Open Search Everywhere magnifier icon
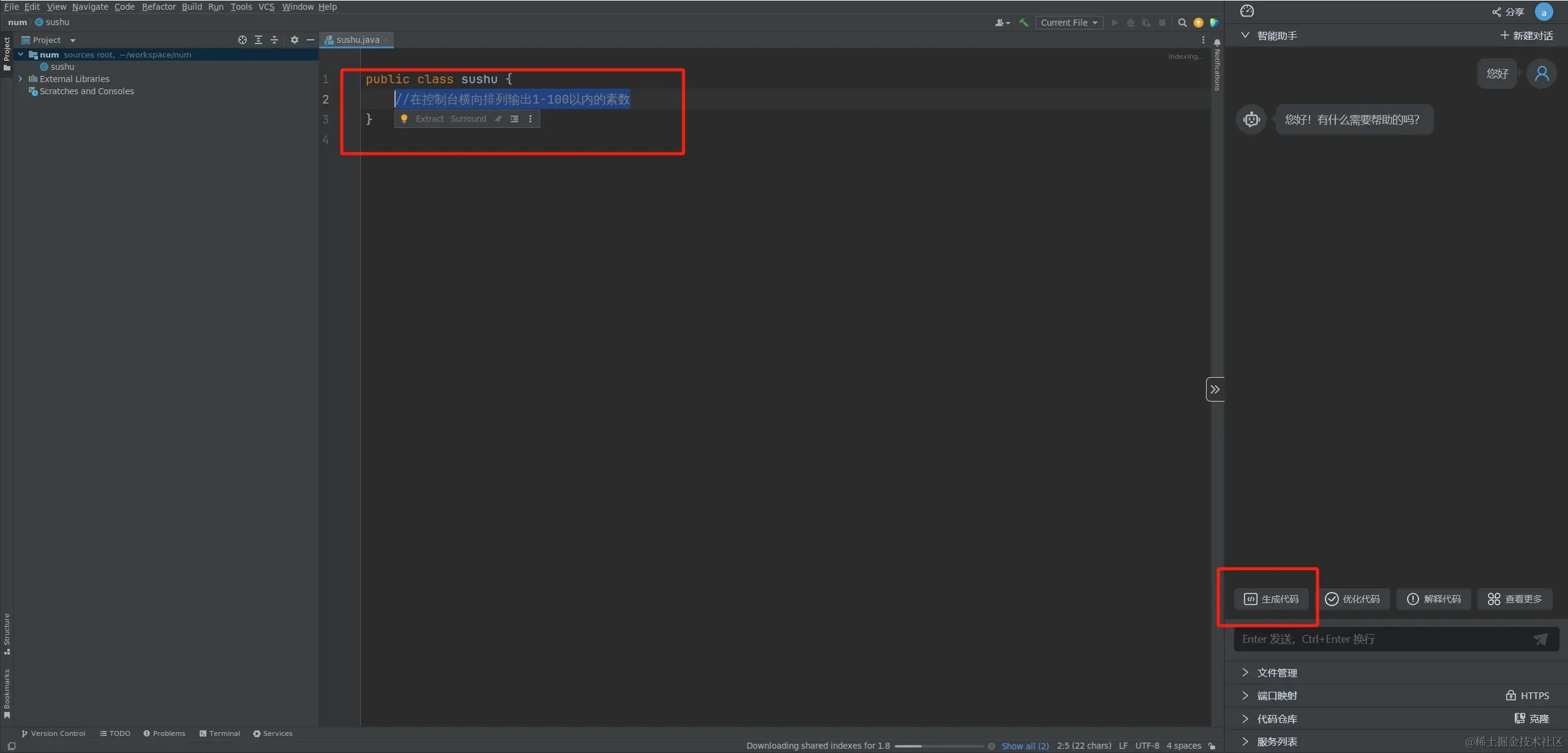 [x=1182, y=23]
